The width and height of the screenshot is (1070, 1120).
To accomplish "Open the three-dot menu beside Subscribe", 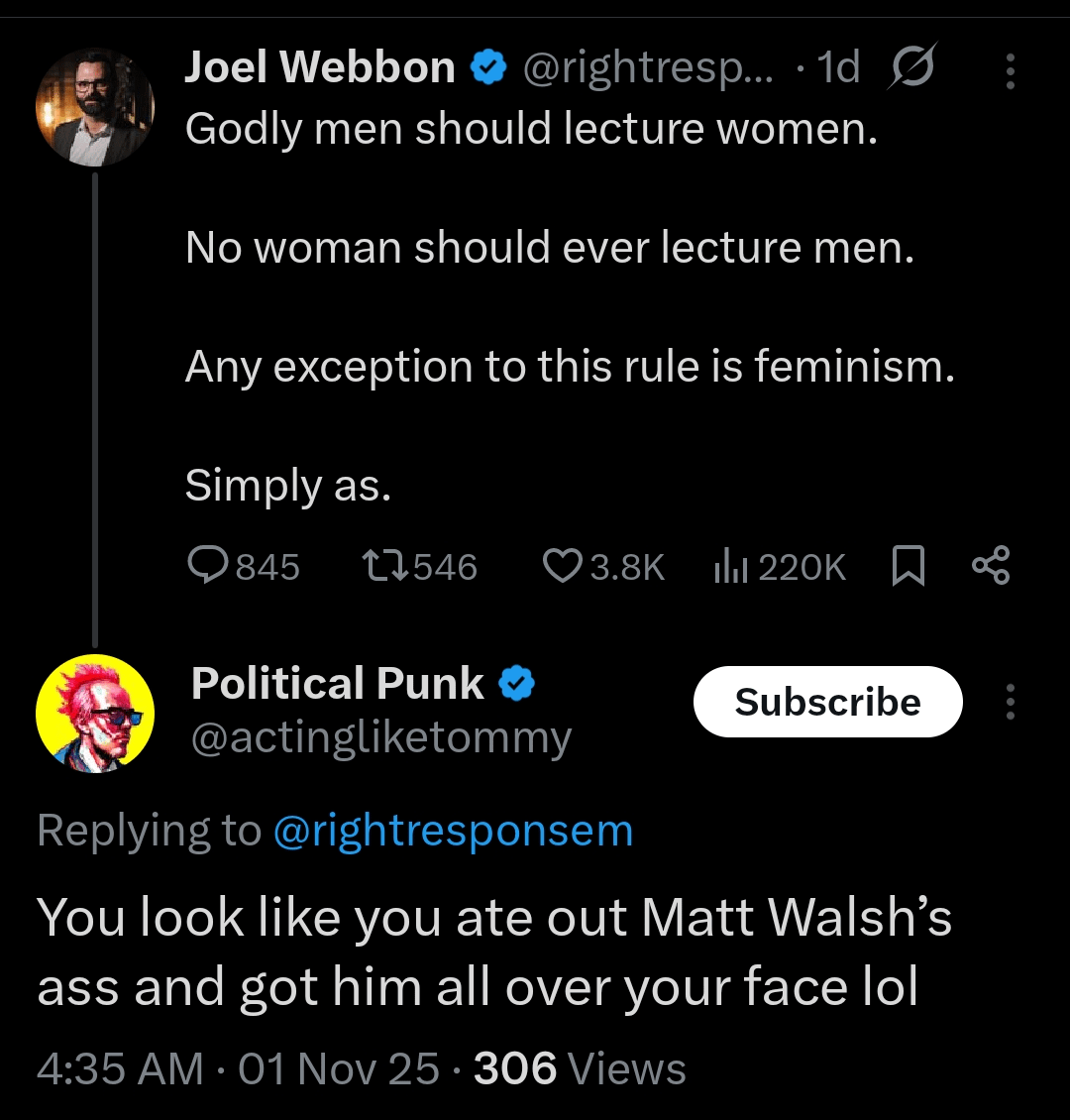I will [1010, 701].
